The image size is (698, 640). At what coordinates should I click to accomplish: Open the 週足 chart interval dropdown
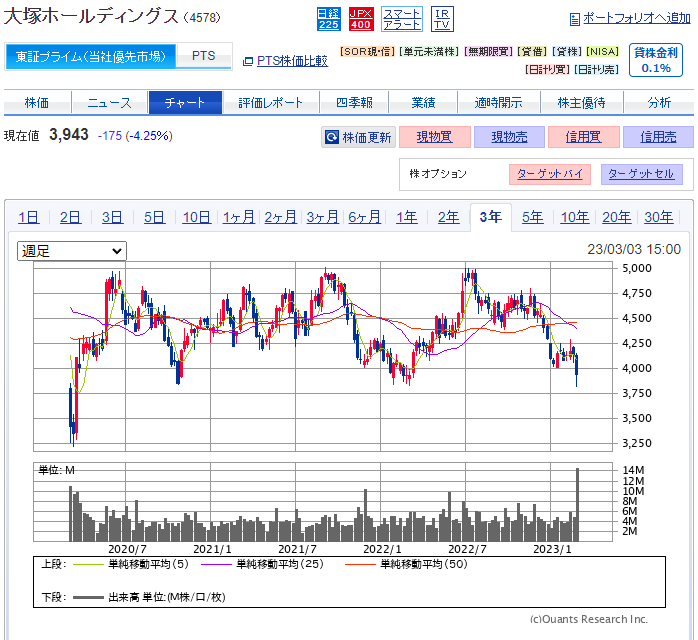click(x=72, y=251)
